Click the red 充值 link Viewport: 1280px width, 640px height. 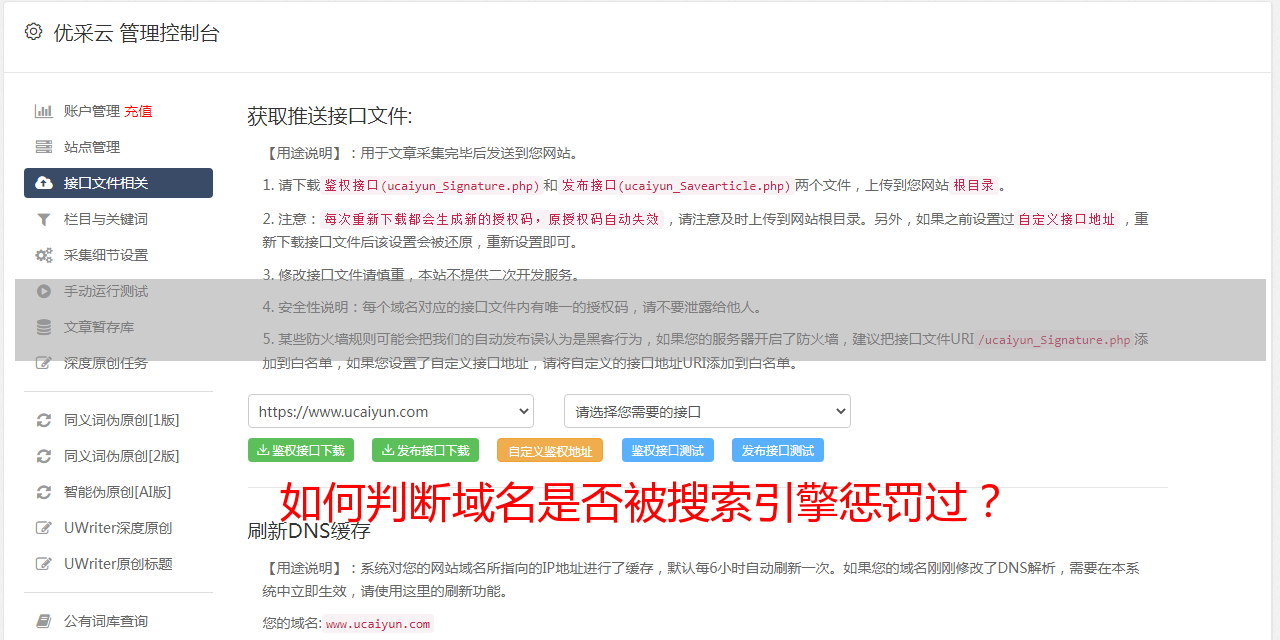pyautogui.click(x=138, y=111)
